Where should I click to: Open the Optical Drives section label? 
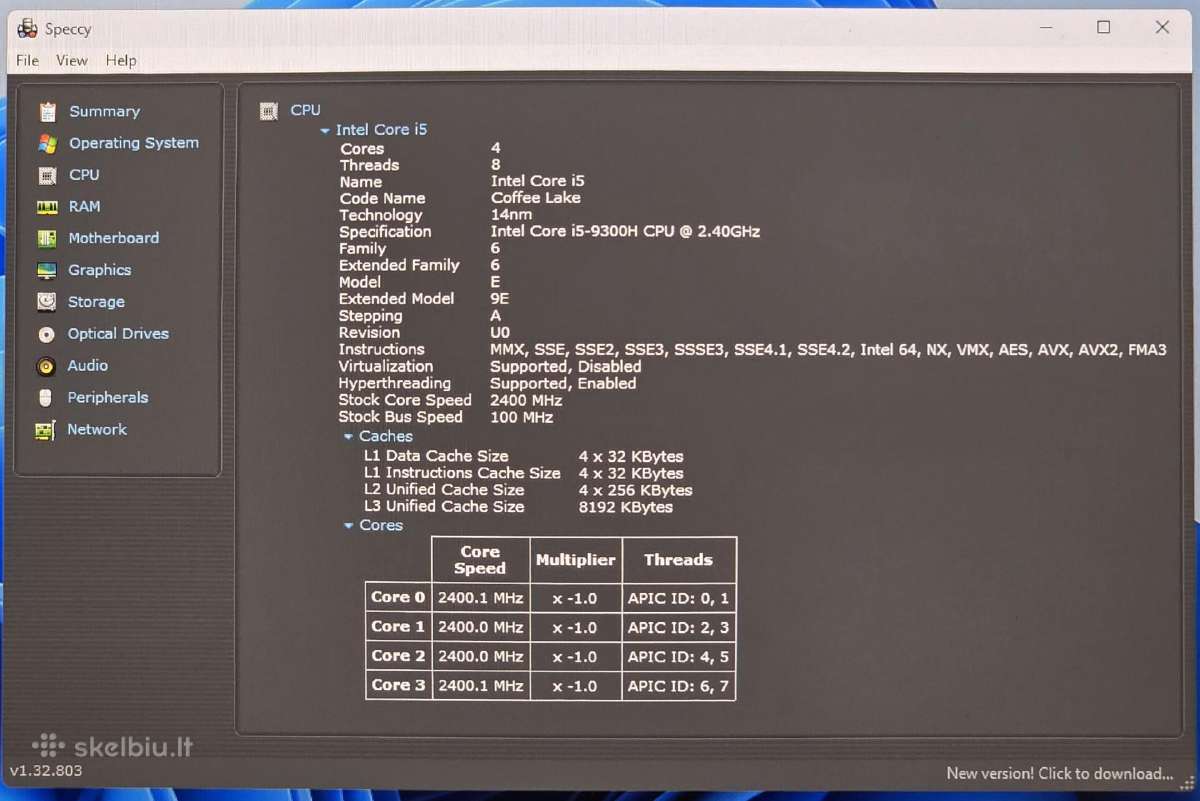tap(118, 334)
